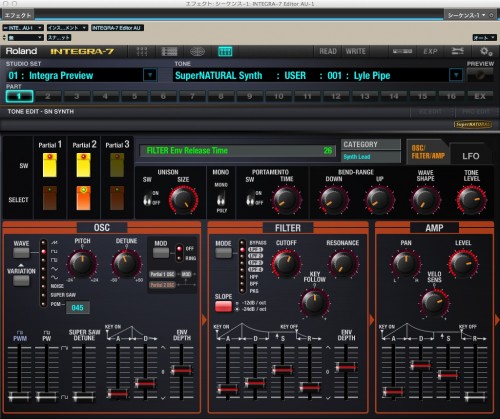
Task: Open the instrument dropdown in the plugin header
Action: [x=67, y=28]
